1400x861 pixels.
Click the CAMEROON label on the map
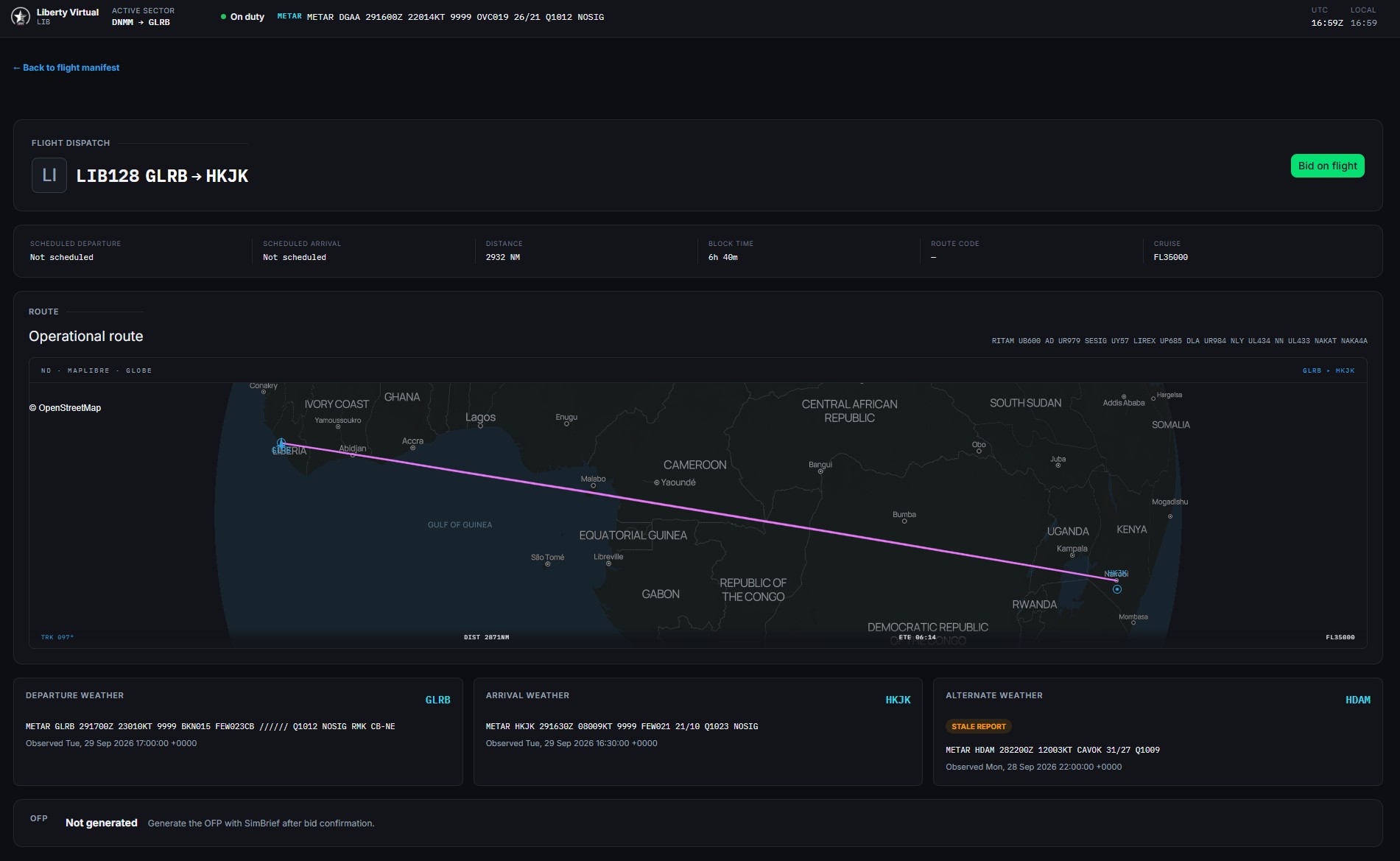(x=694, y=465)
